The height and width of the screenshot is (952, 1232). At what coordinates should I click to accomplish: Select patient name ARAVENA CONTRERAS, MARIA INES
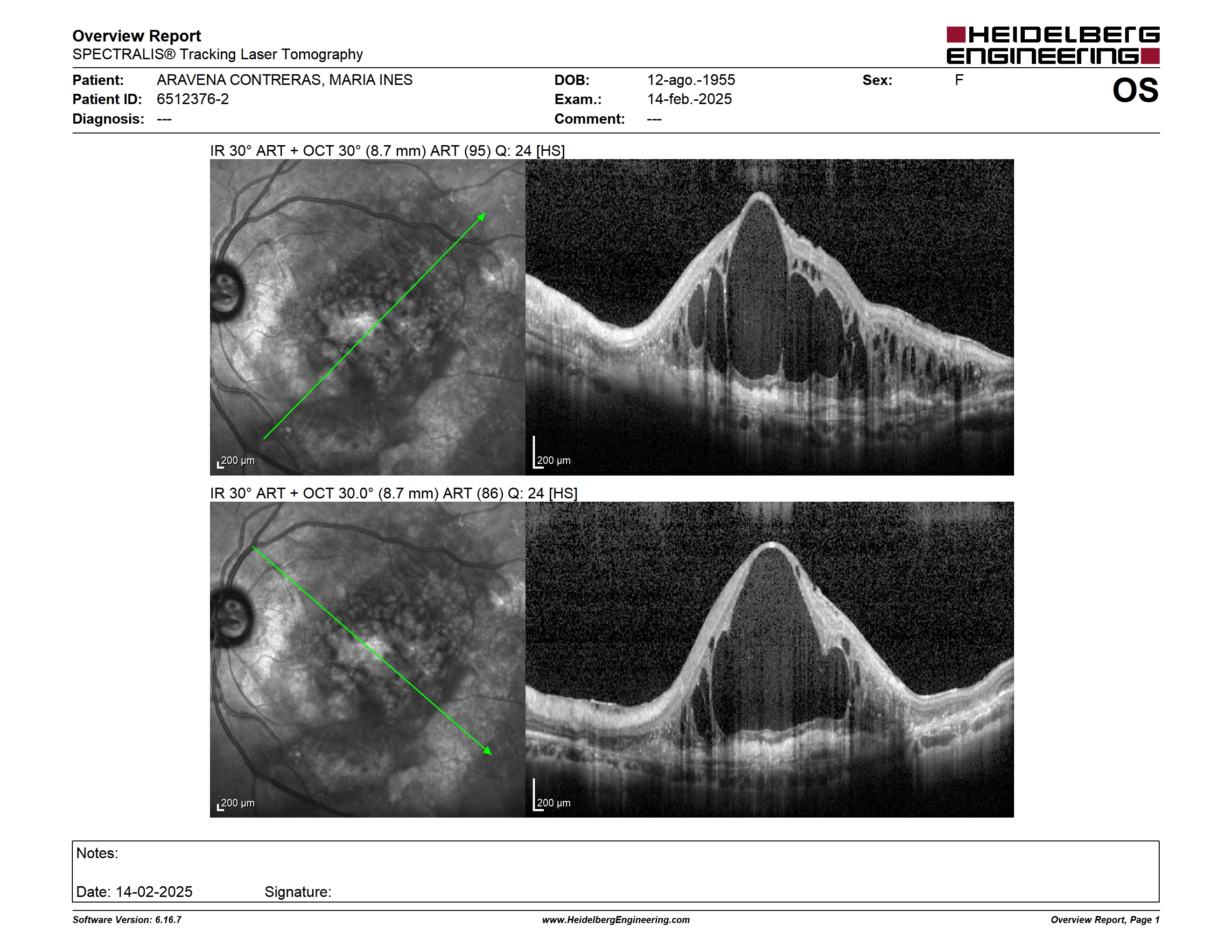pyautogui.click(x=284, y=80)
